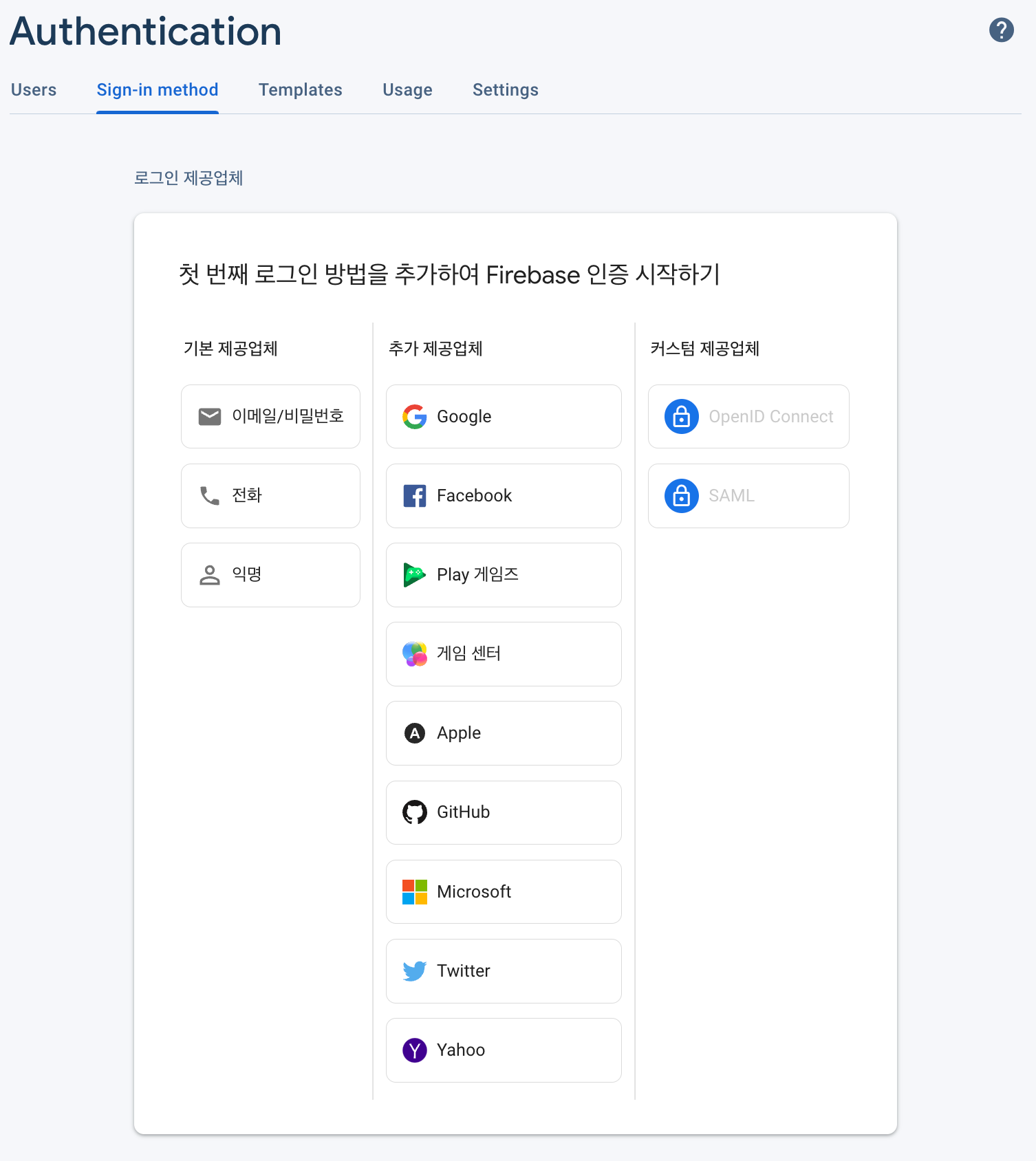The width and height of the screenshot is (1036, 1161).
Task: Click the phone handset icon
Action: pos(210,495)
